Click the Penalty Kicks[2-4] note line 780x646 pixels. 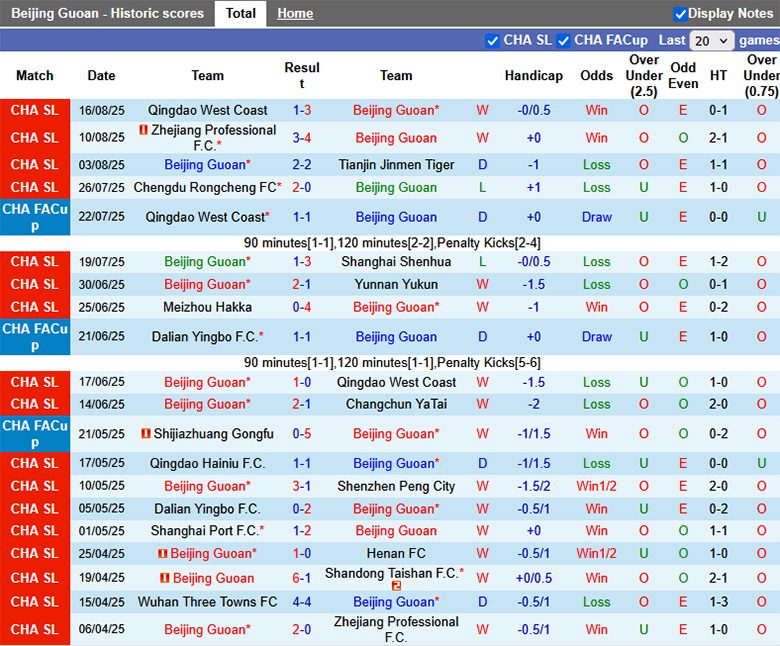click(x=392, y=243)
